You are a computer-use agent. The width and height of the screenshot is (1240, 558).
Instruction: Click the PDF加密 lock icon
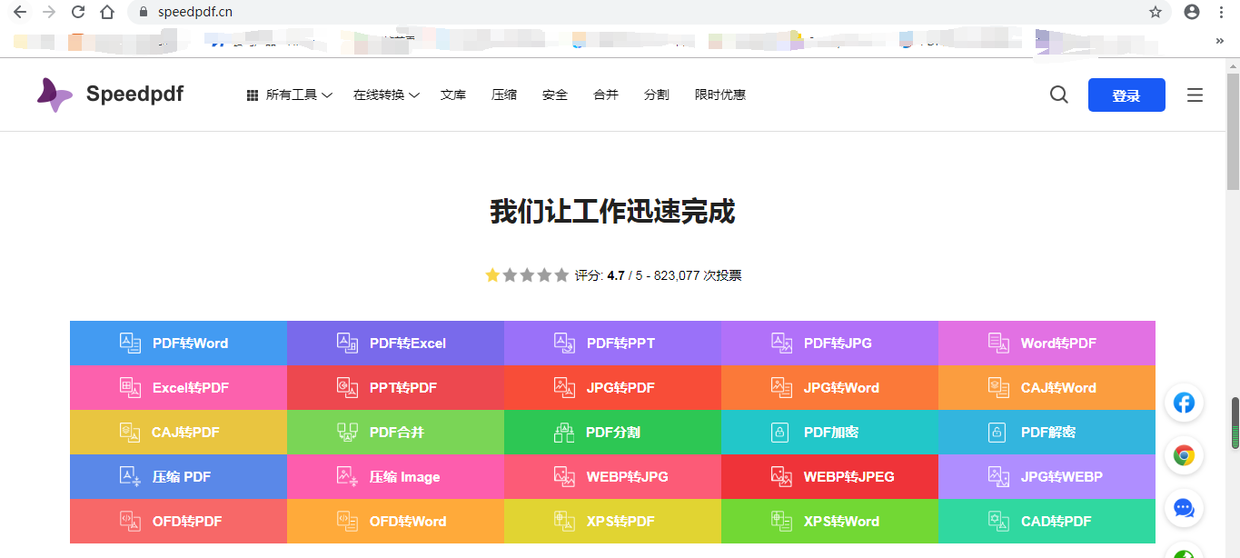780,432
